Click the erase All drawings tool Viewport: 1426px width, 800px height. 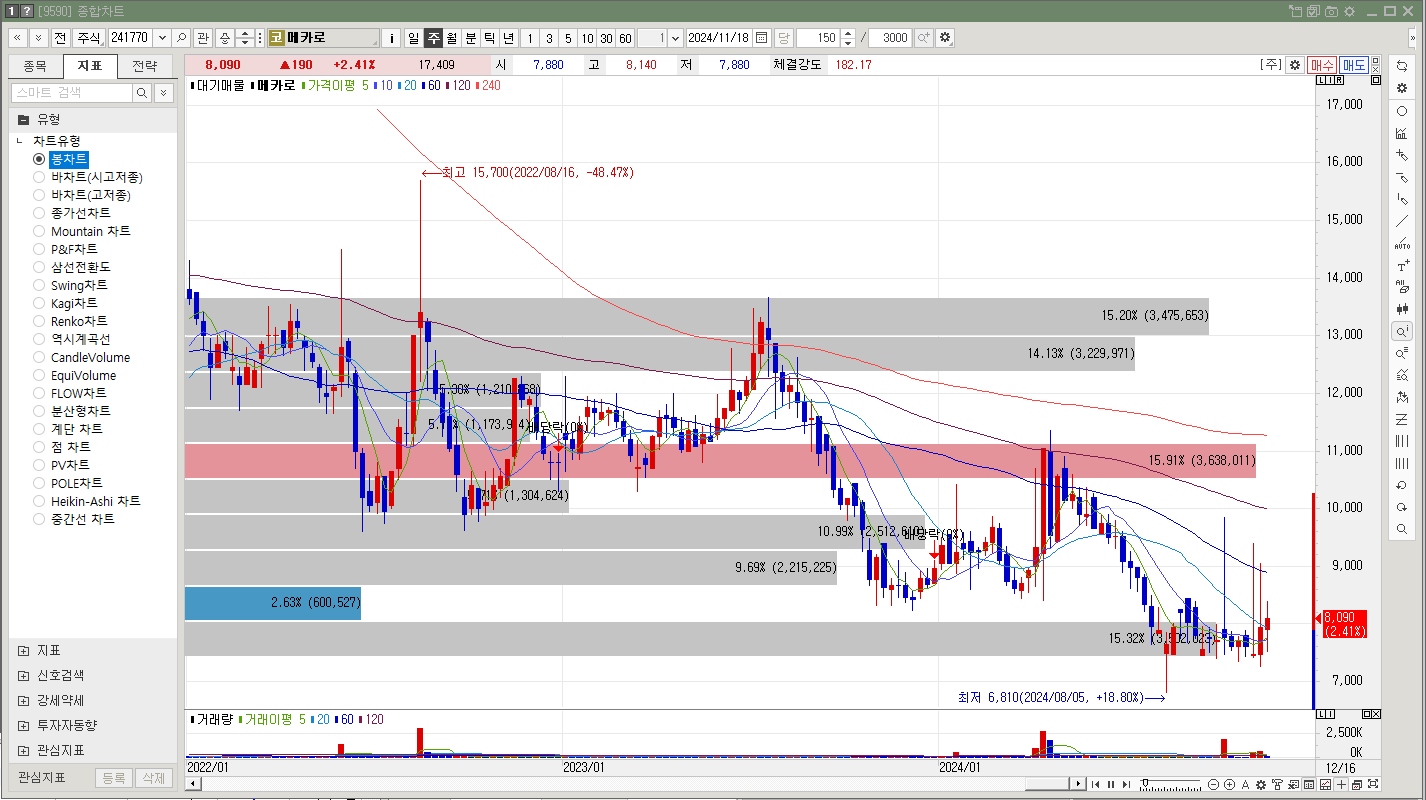pyautogui.click(x=1402, y=287)
